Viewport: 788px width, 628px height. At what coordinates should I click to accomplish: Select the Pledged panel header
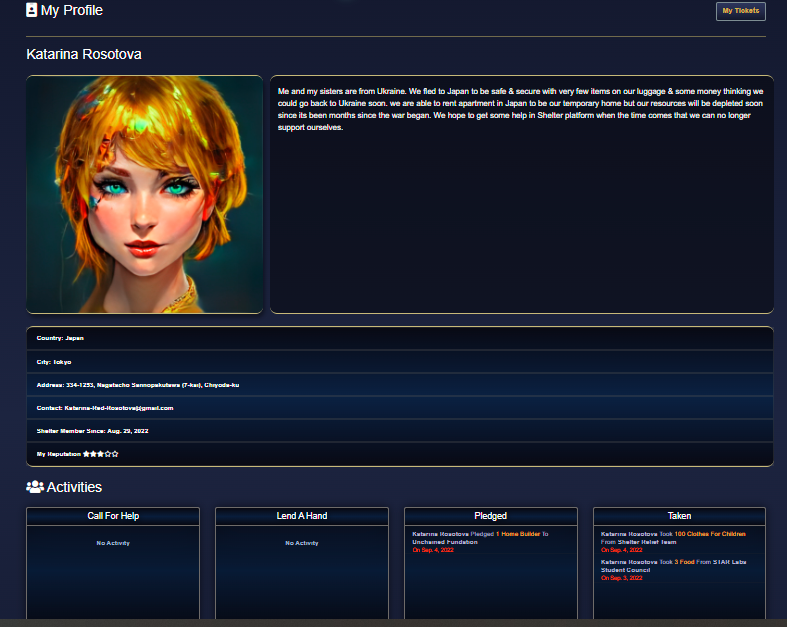[490, 516]
